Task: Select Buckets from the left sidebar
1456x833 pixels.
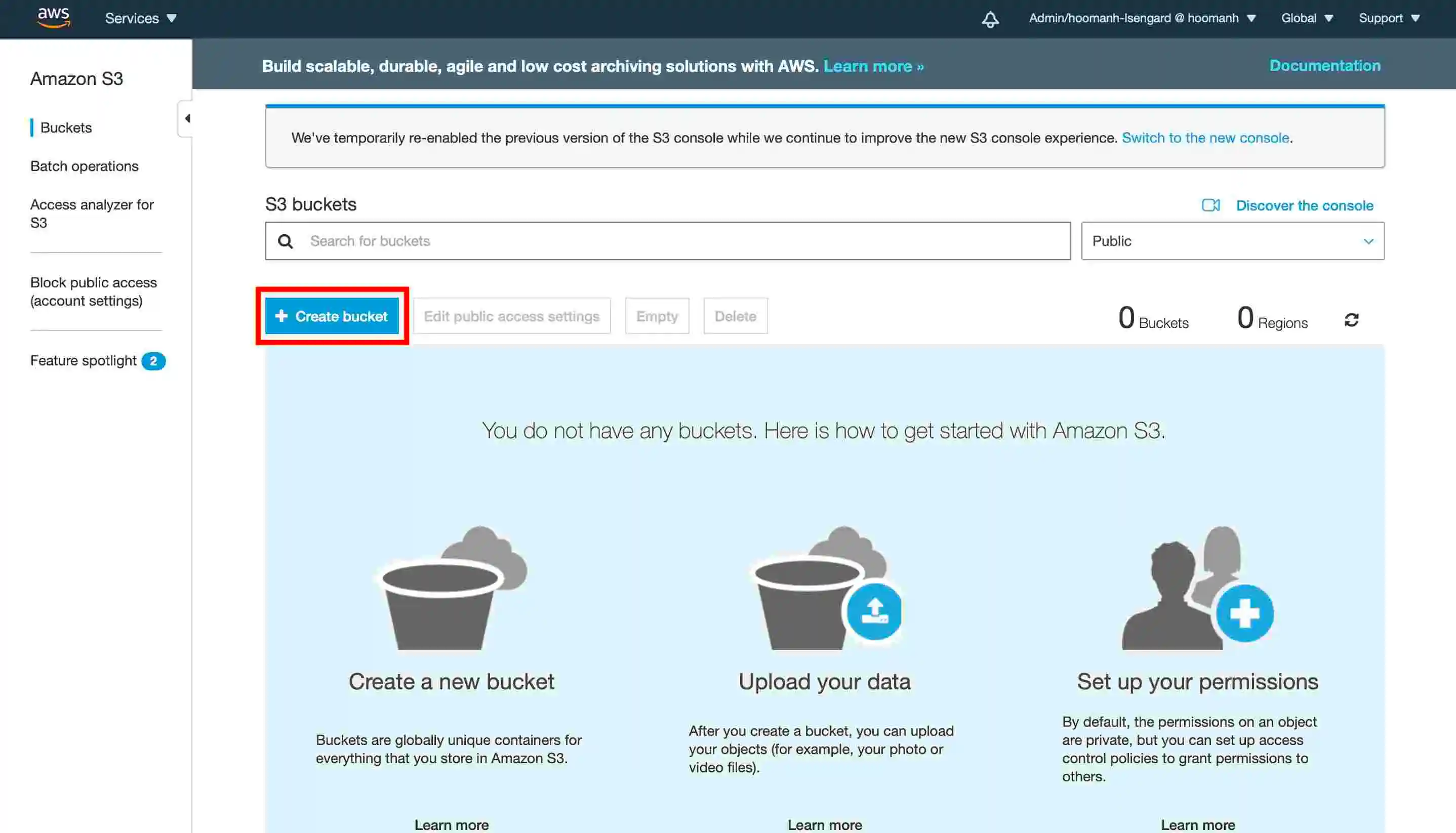Action: pos(66,127)
